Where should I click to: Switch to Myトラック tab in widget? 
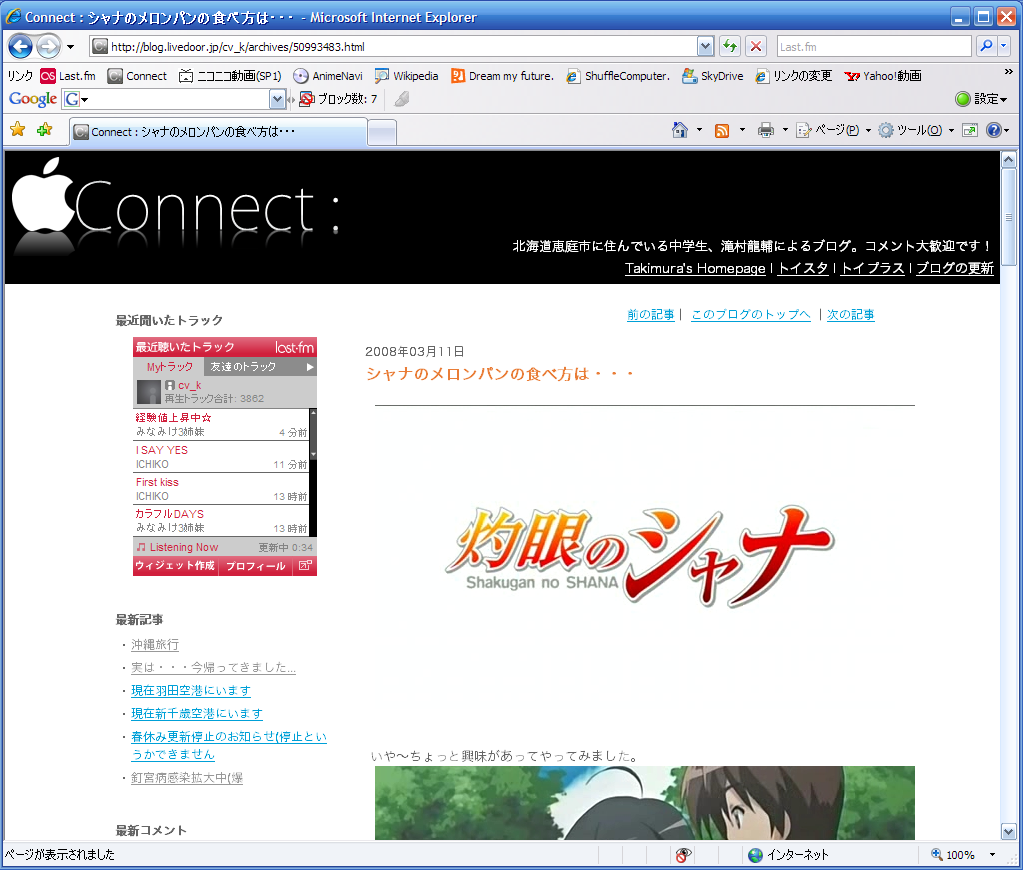pyautogui.click(x=169, y=367)
